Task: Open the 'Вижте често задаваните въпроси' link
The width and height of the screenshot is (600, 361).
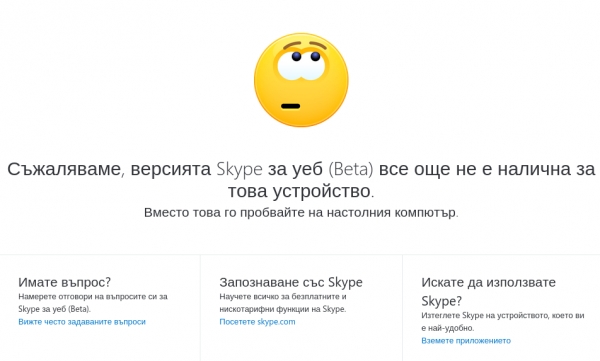Action: 82,322
